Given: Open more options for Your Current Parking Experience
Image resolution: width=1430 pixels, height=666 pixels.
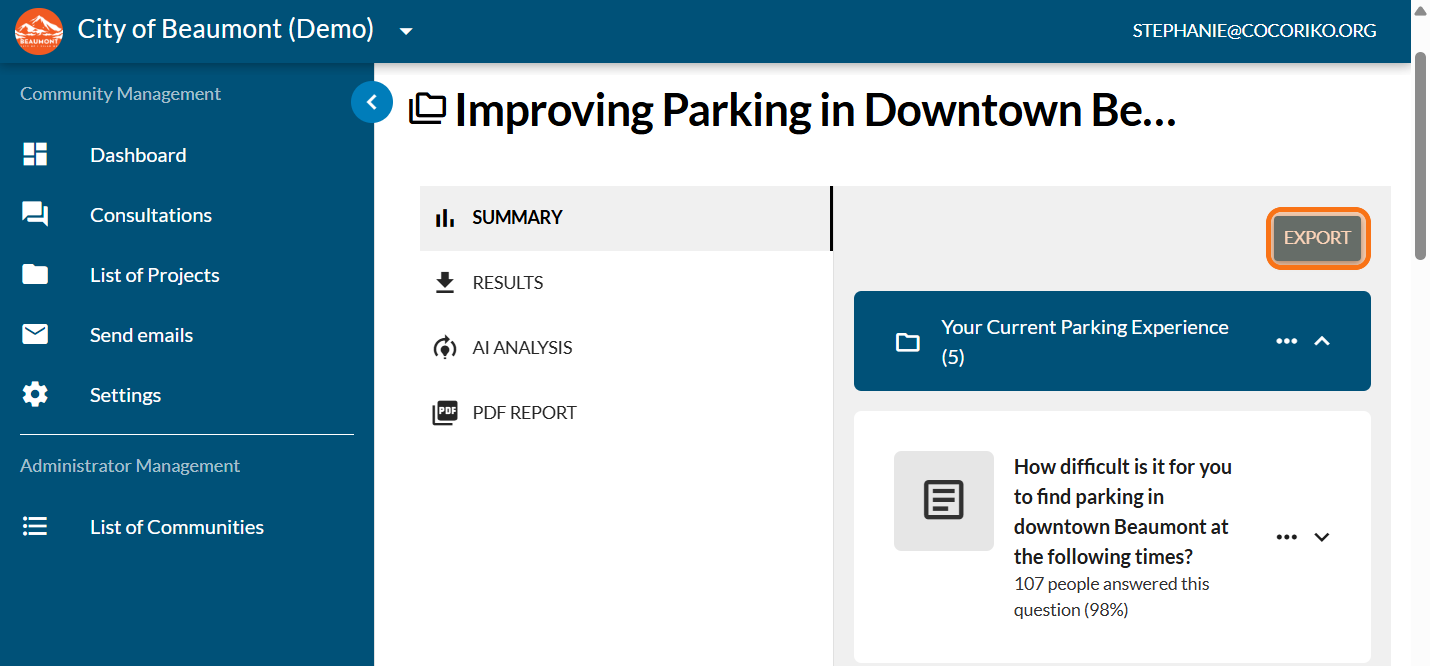Looking at the screenshot, I should 1287,341.
